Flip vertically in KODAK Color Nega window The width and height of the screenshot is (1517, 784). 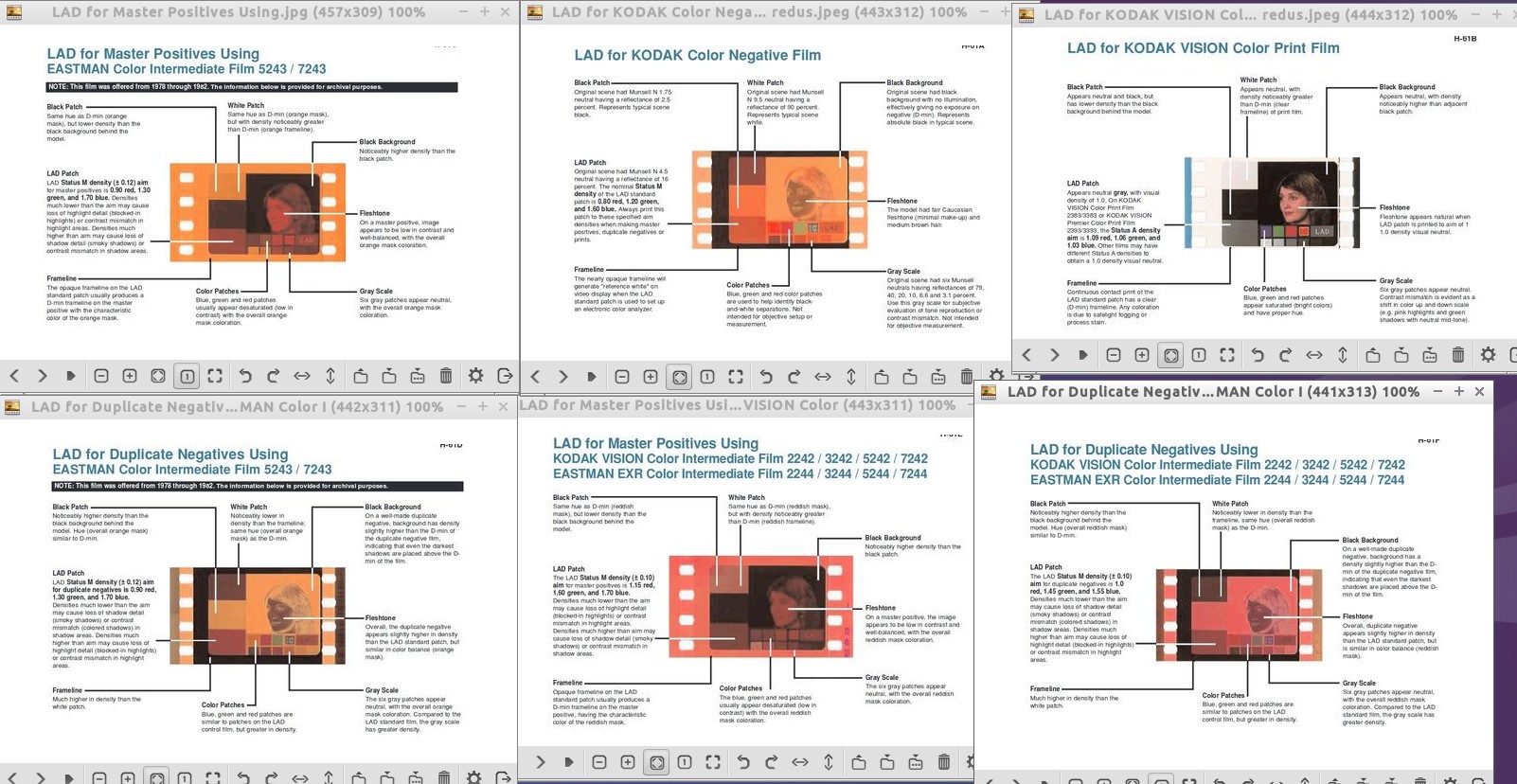851,377
